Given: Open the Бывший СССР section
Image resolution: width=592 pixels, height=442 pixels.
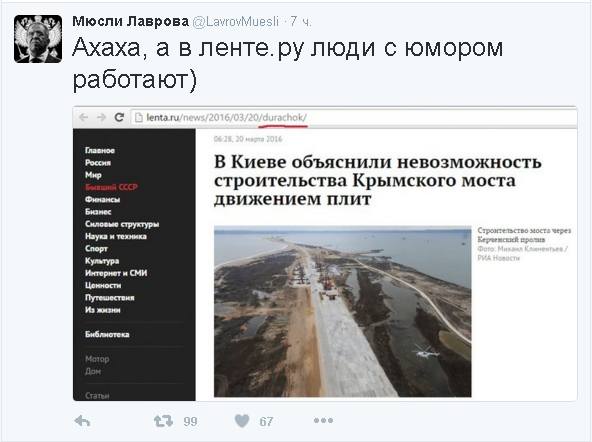Looking at the screenshot, I should click(111, 187).
